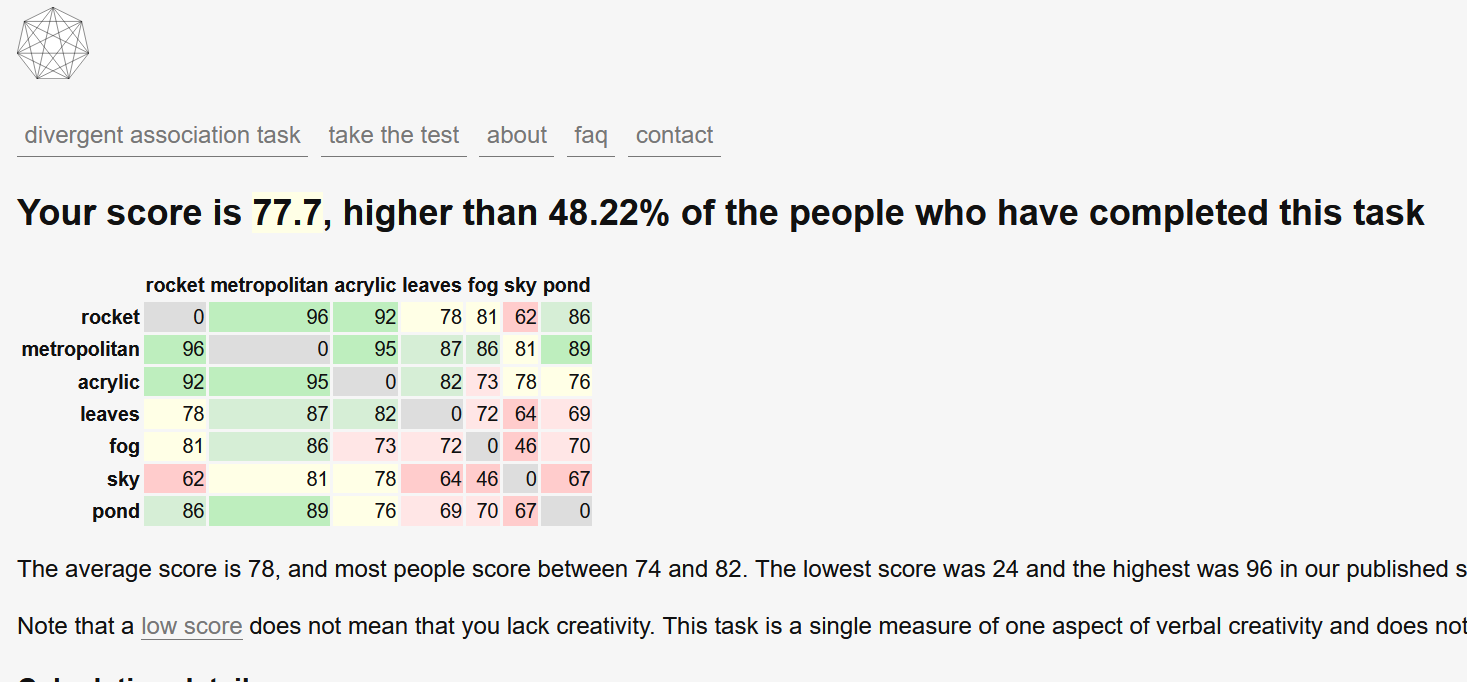Click cell in metropolitan row, sky column
This screenshot has height=682, width=1467.
point(520,350)
